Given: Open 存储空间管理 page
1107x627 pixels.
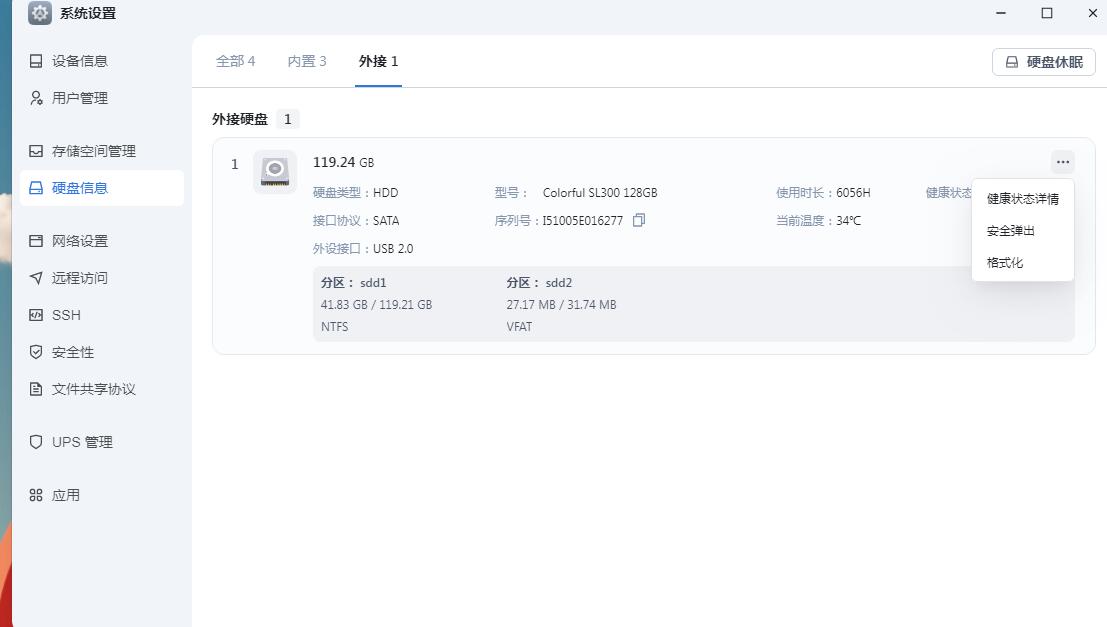Looking at the screenshot, I should click(102, 151).
